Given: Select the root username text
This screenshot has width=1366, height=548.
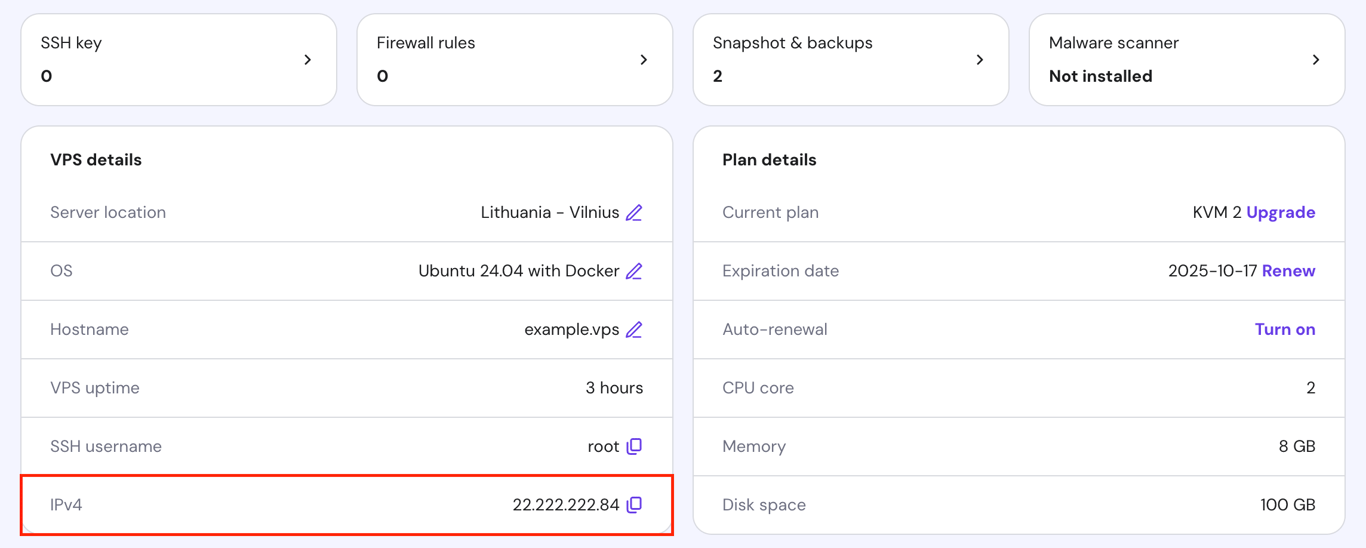Looking at the screenshot, I should [604, 446].
